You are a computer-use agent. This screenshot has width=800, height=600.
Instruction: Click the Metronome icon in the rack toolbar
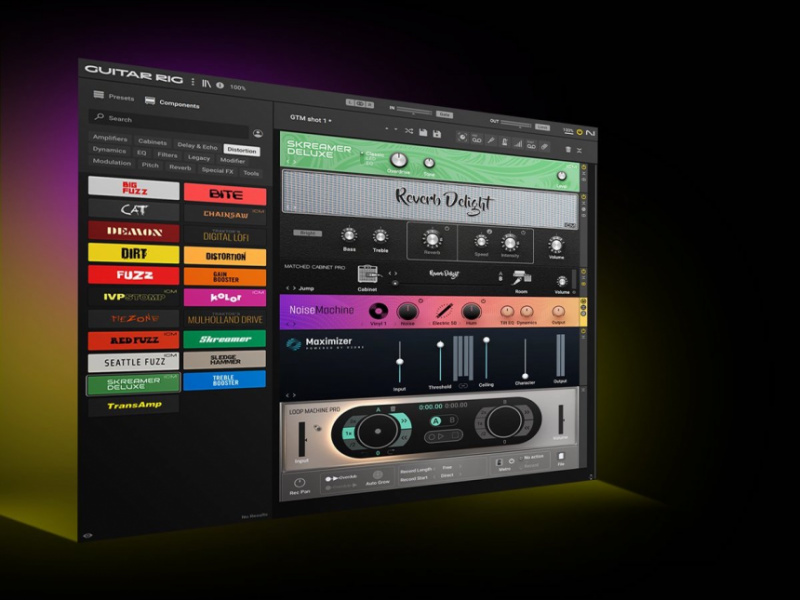(x=504, y=141)
